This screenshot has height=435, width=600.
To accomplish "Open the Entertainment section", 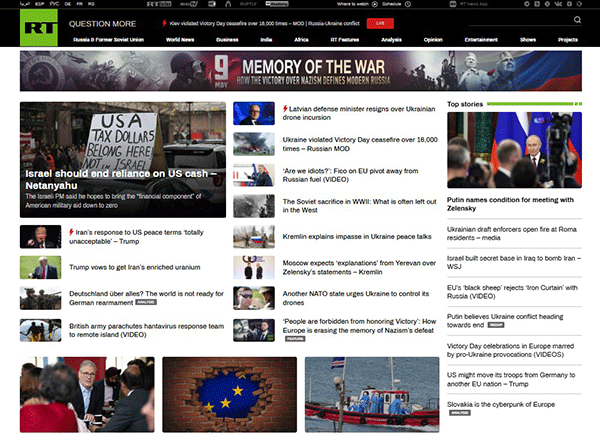I will coord(481,40).
